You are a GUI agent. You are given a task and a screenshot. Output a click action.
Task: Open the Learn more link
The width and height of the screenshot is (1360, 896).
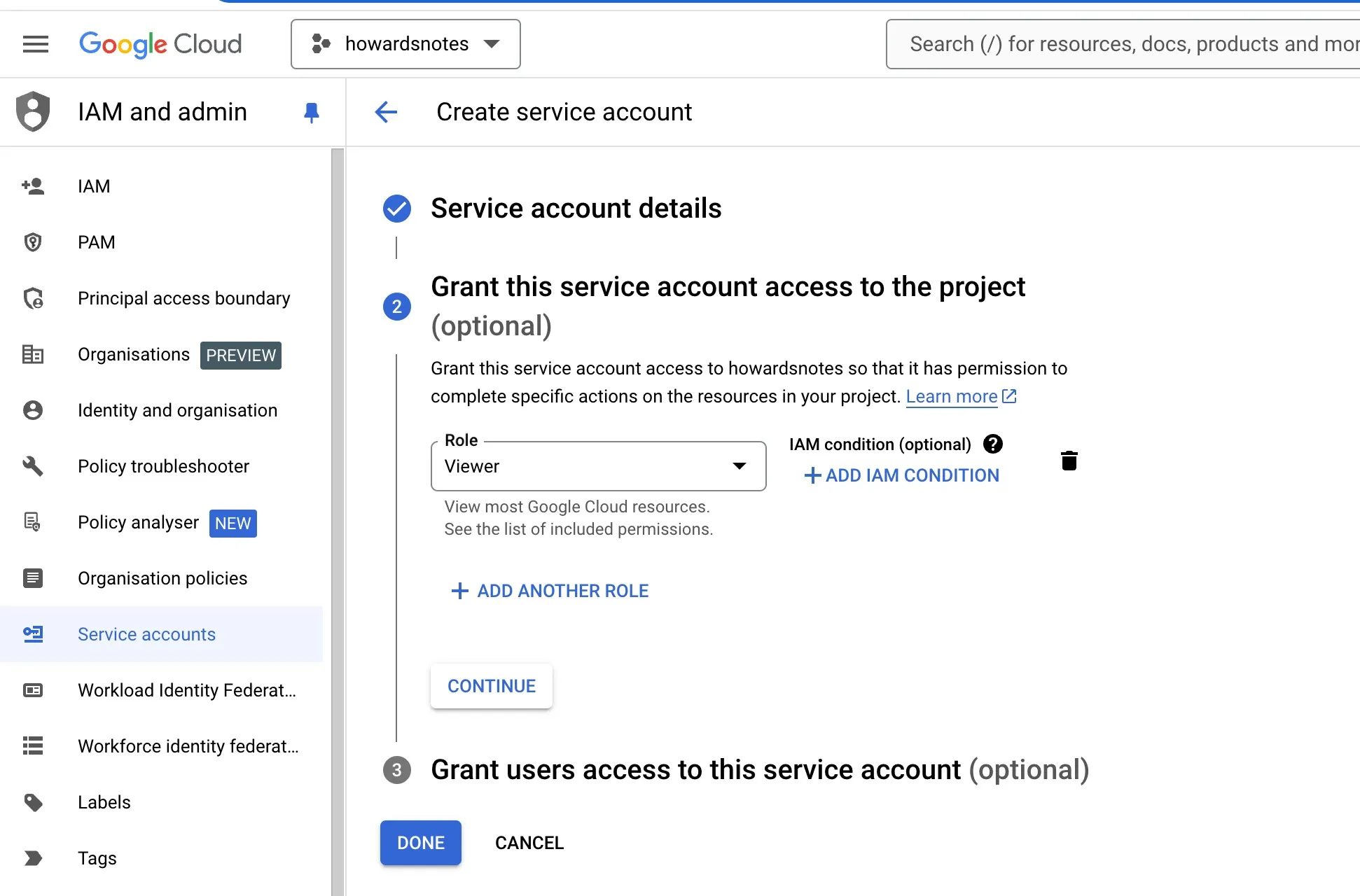point(952,396)
